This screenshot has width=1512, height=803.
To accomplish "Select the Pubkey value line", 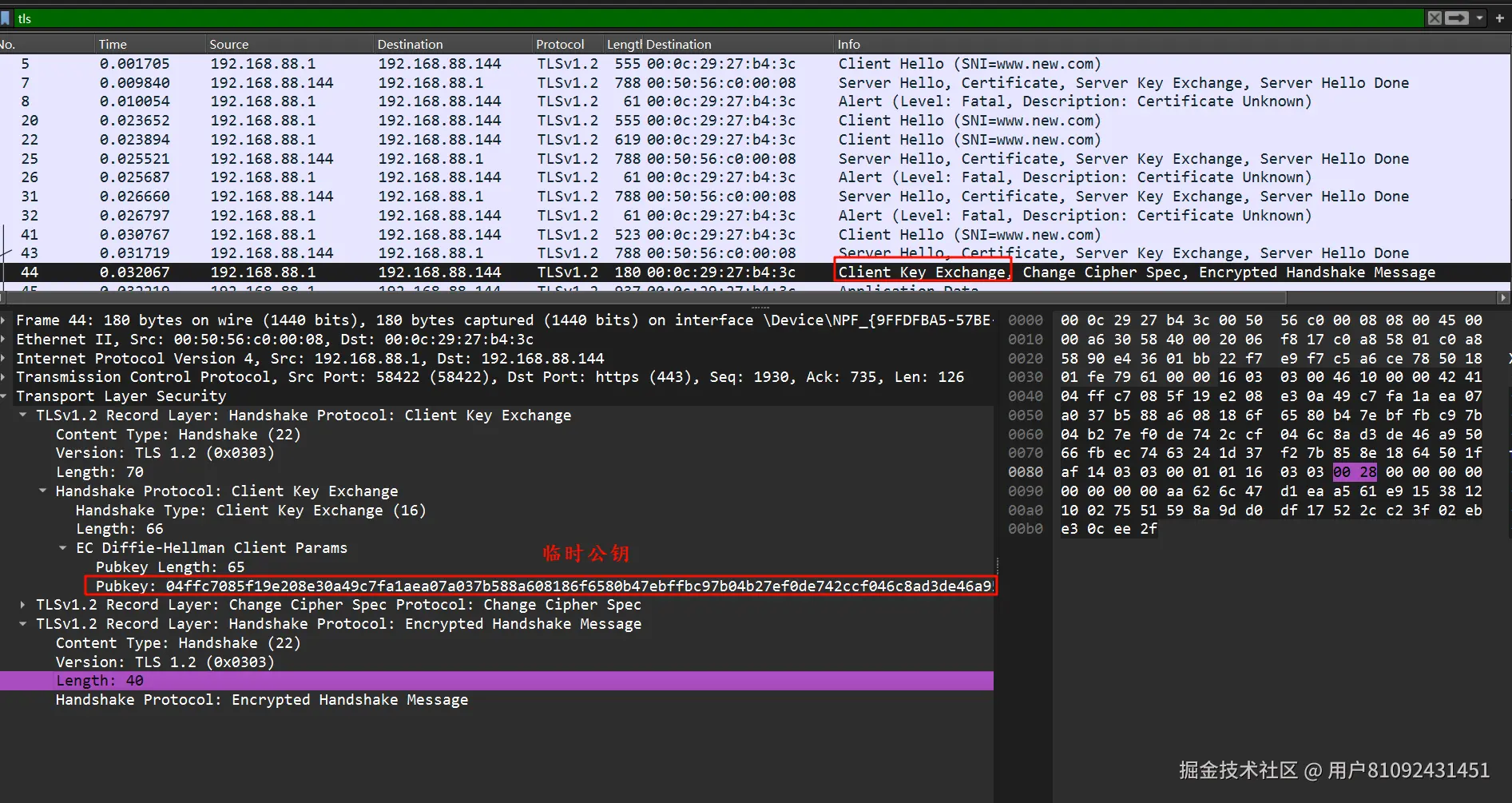I will 543,586.
